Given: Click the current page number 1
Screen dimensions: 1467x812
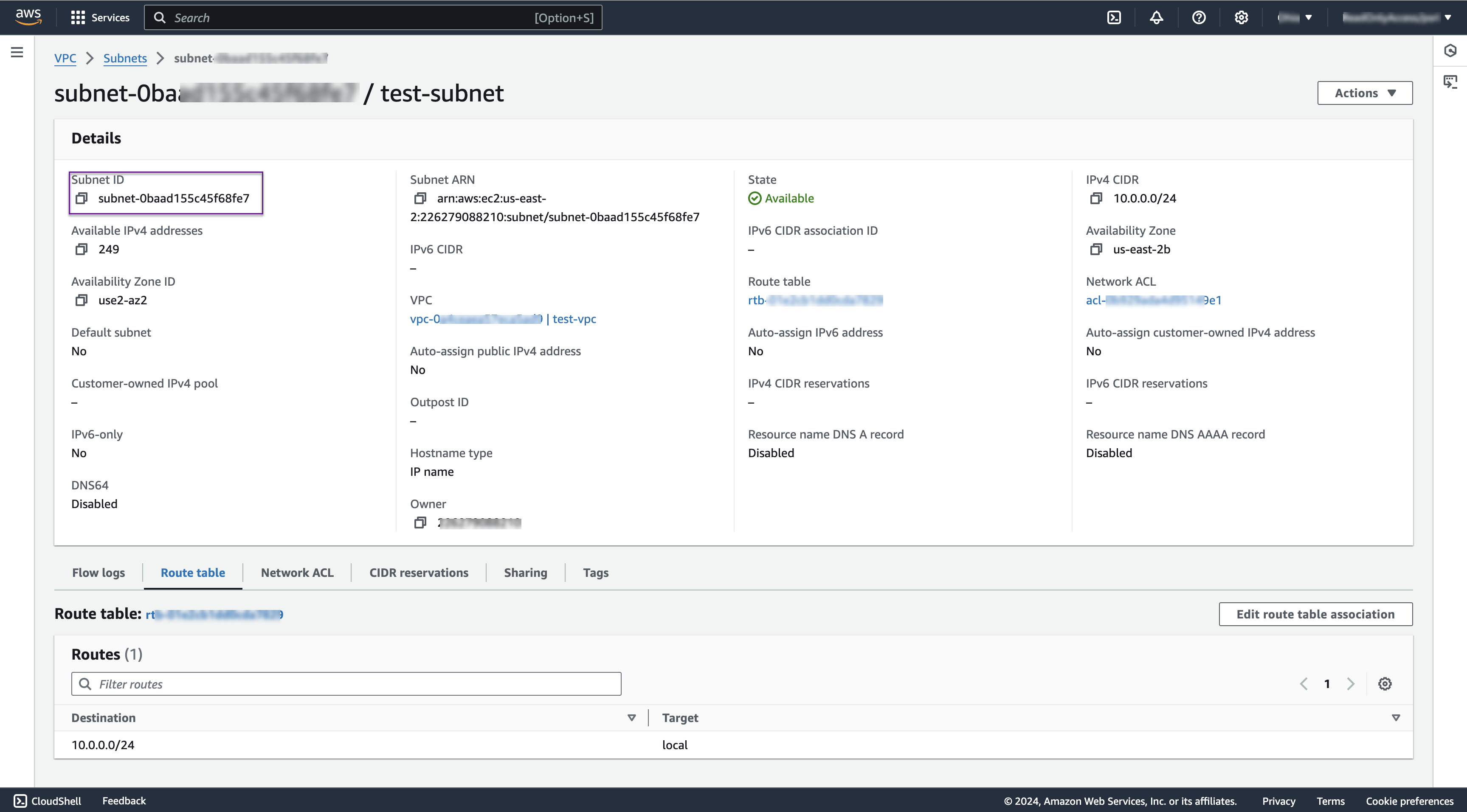Looking at the screenshot, I should (1327, 684).
